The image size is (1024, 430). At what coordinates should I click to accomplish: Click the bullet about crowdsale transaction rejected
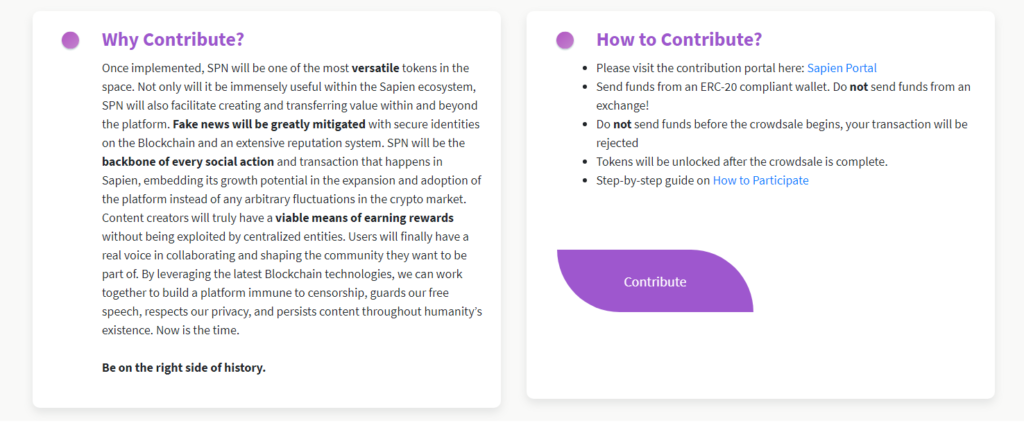click(x=782, y=133)
